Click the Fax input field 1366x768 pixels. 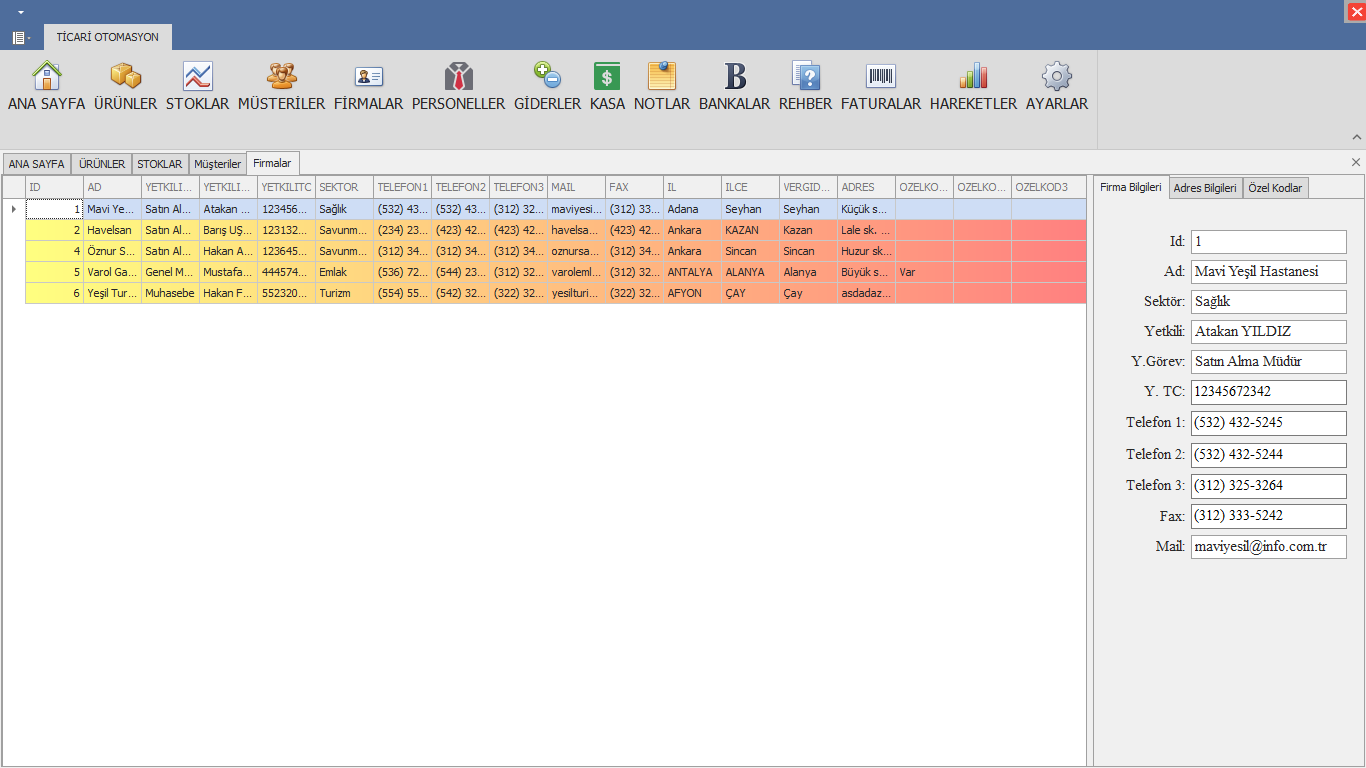coord(1269,516)
